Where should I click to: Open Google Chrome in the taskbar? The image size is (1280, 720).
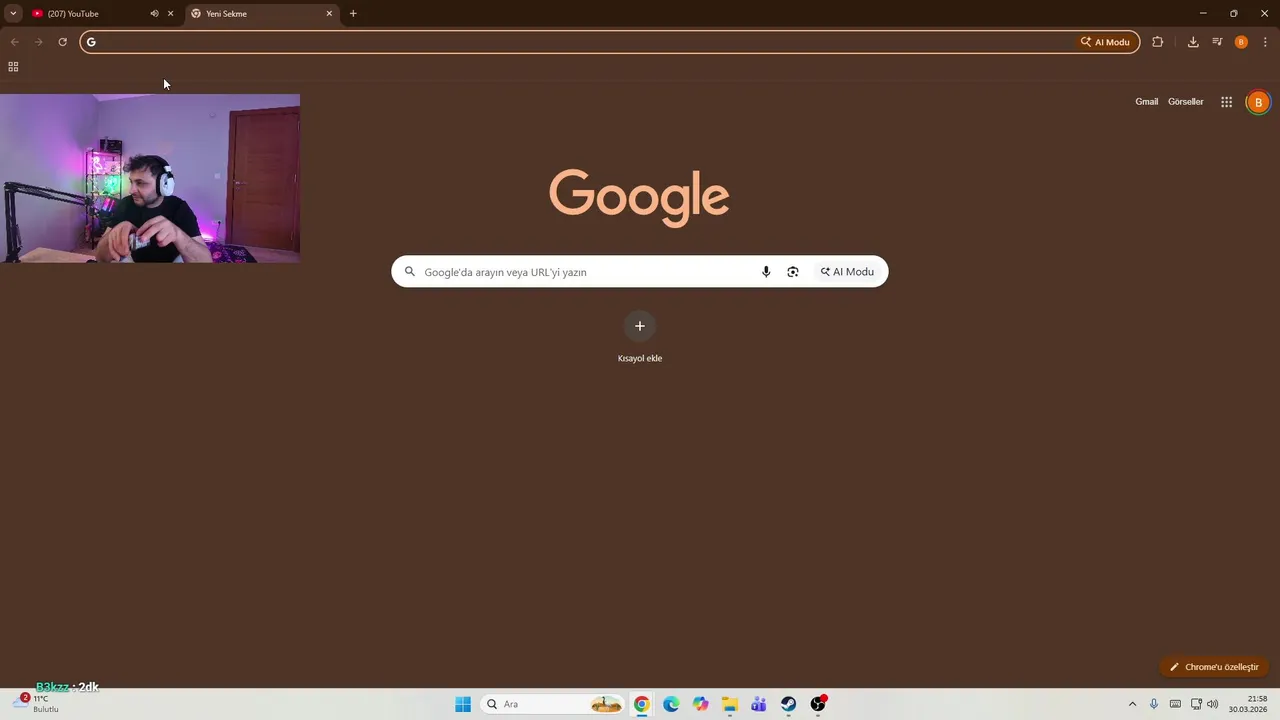(642, 704)
